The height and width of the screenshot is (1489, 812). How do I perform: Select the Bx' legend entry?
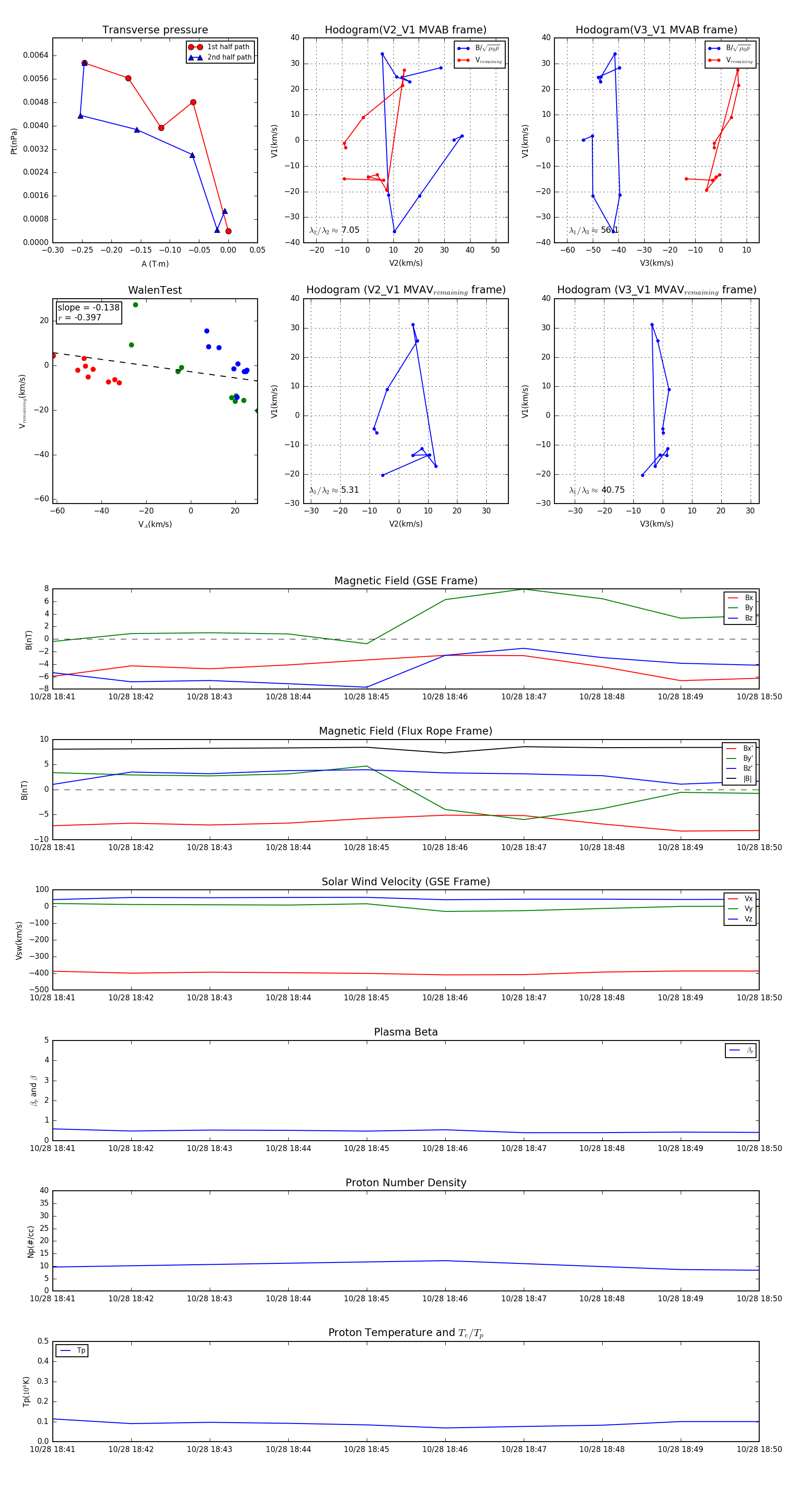tap(739, 749)
